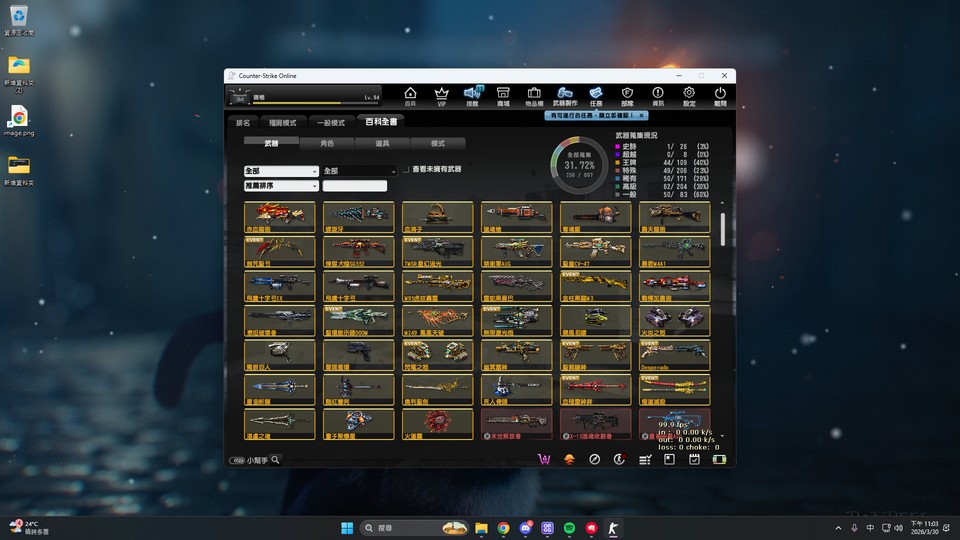Screen dimensions: 960x540
Task: Expand the second 全部 filter dropdown
Action: tap(359, 171)
